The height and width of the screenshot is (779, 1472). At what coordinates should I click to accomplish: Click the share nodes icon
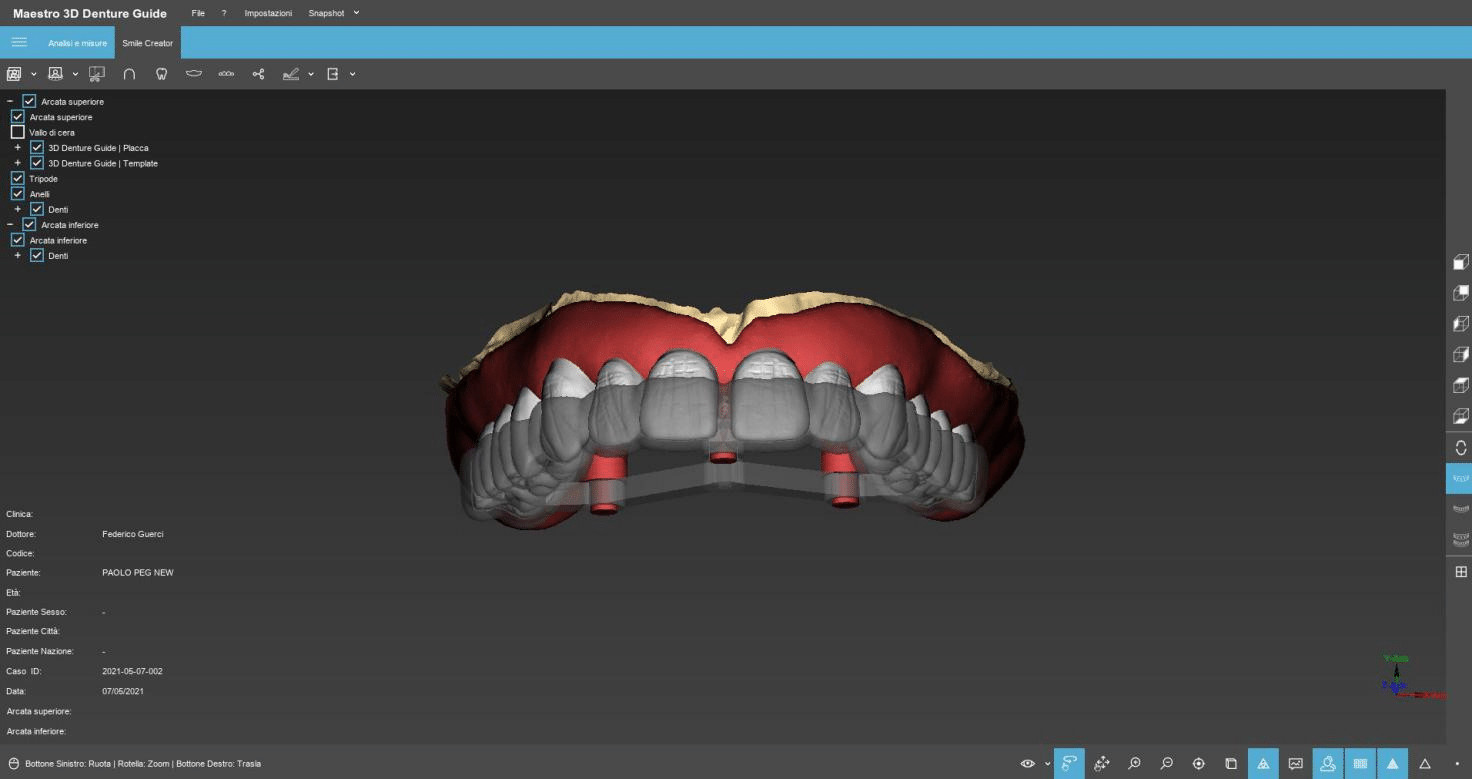(258, 74)
